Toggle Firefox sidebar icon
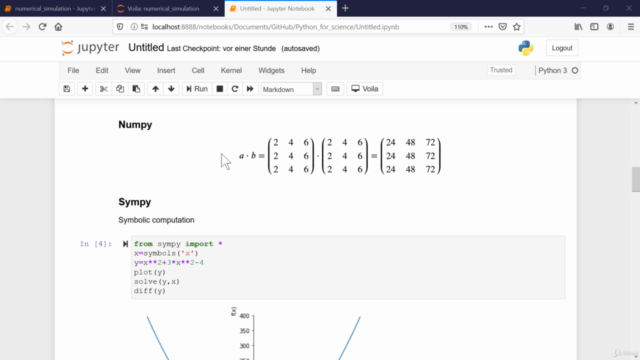Viewport: 640px width, 360px height. tap(594, 27)
